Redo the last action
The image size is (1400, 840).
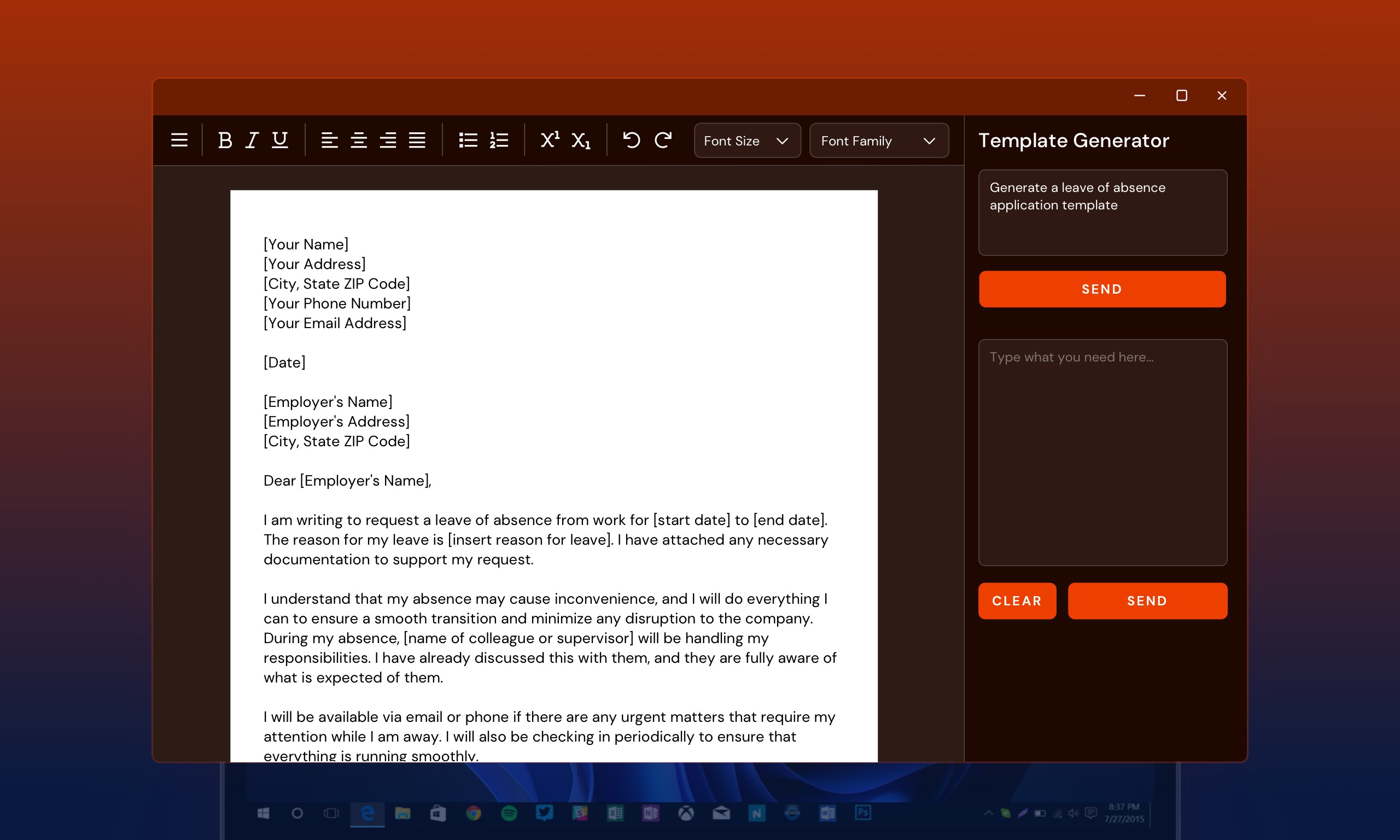[x=663, y=140]
